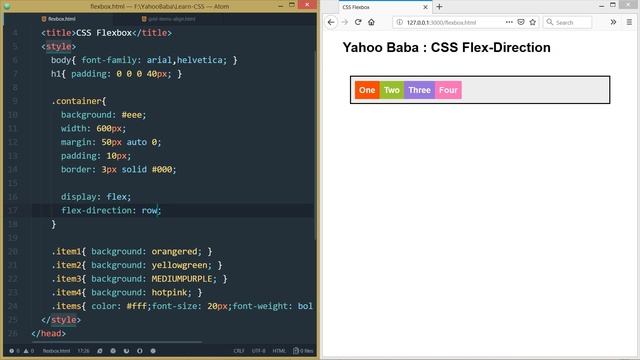The image size is (640, 360).
Task: Click the forward navigation arrow in Firefox
Action: point(345,22)
